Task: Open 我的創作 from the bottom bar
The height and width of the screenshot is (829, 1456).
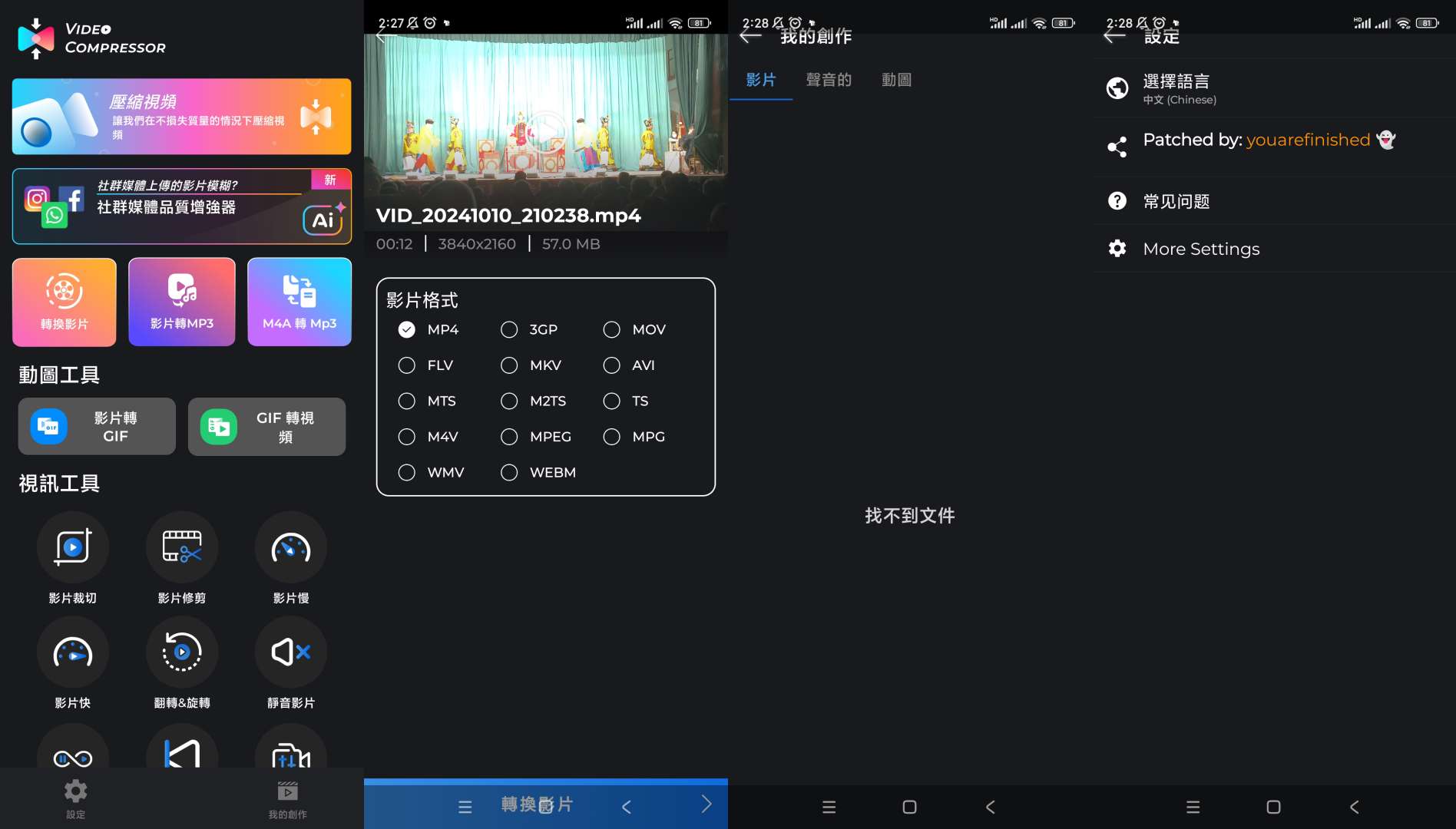Action: point(287,799)
